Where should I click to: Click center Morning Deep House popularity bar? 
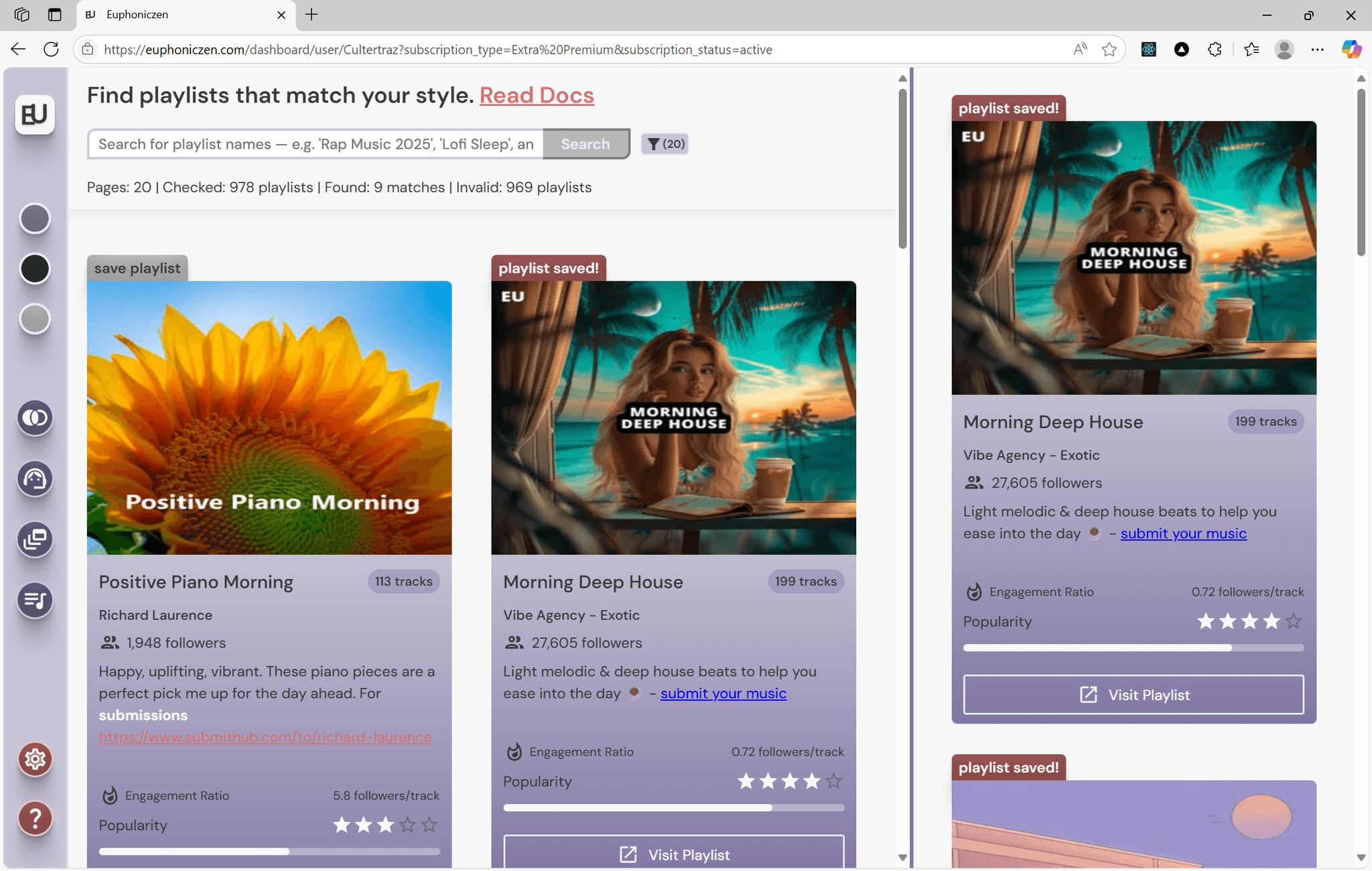[x=674, y=808]
